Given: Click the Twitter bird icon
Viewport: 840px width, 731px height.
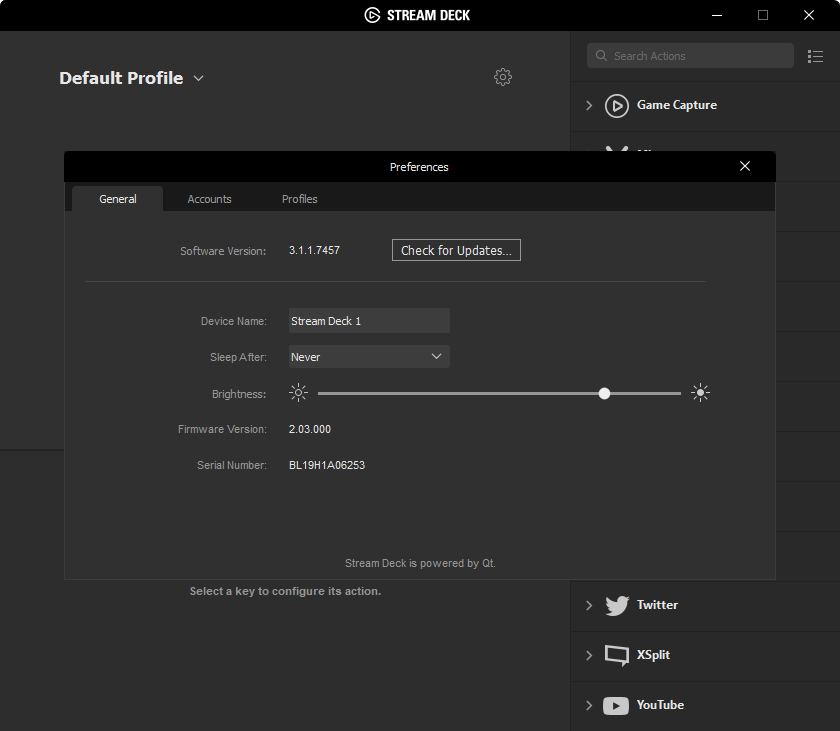Looking at the screenshot, I should 617,606.
